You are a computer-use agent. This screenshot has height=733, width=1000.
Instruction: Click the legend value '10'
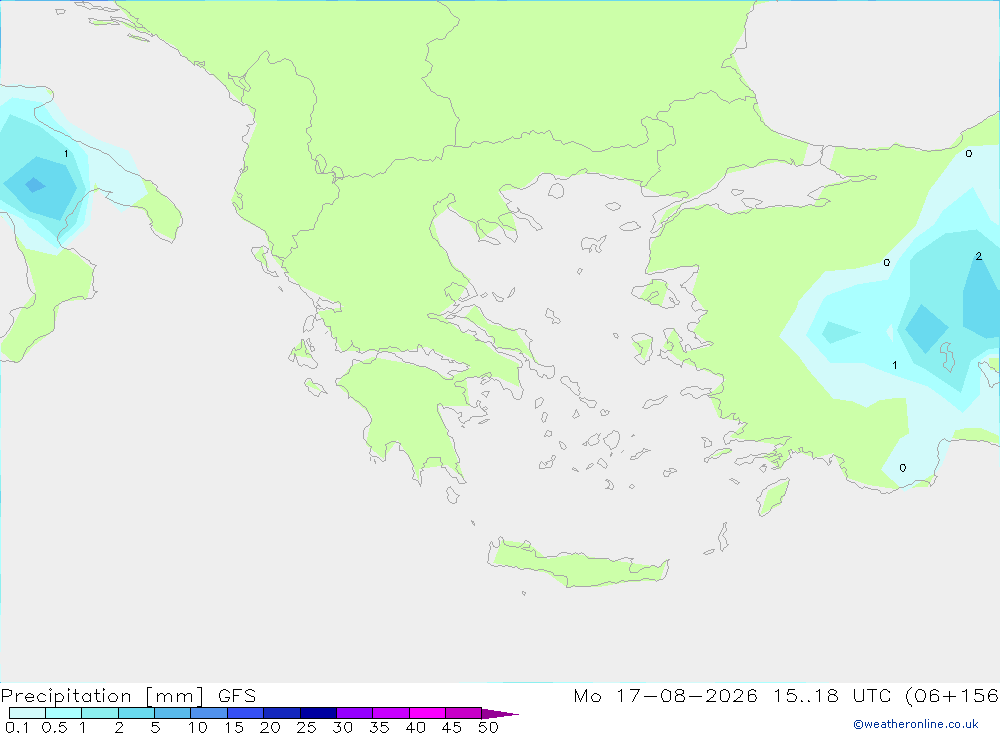point(198,727)
